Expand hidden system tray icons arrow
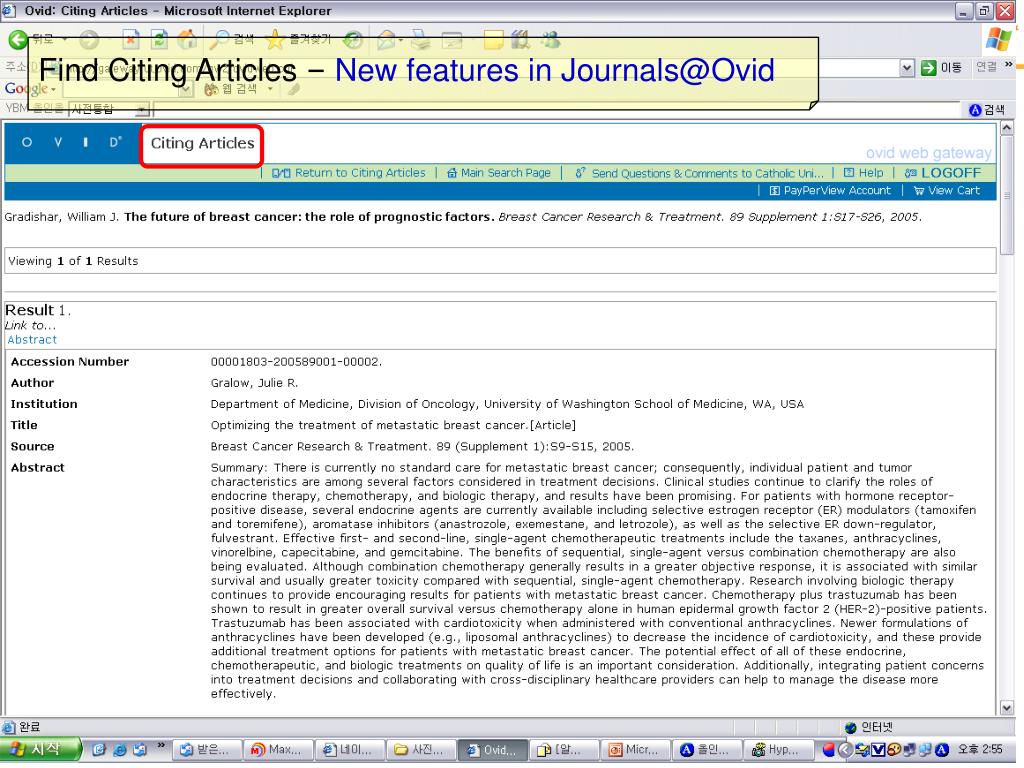The height and width of the screenshot is (768, 1024). (846, 750)
